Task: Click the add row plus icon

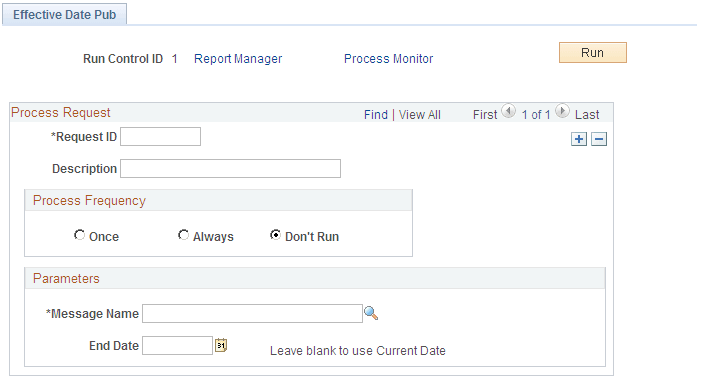Action: click(579, 139)
